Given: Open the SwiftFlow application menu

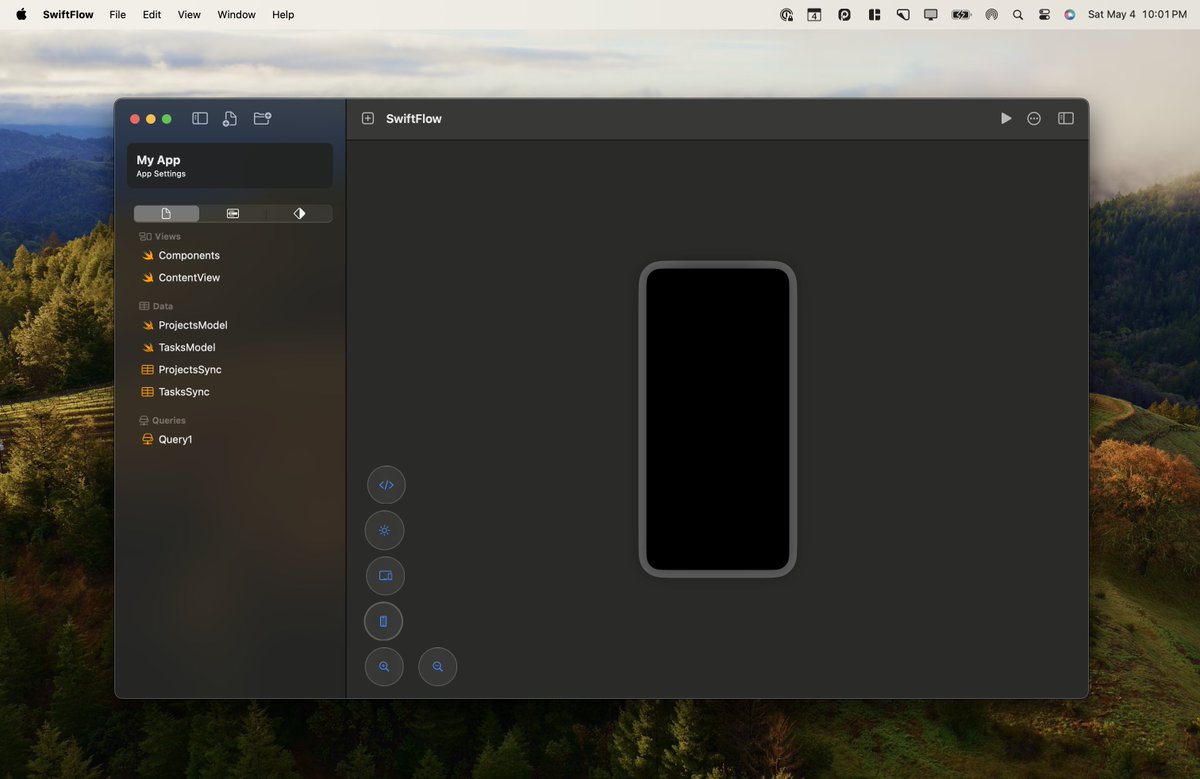Looking at the screenshot, I should pos(68,15).
